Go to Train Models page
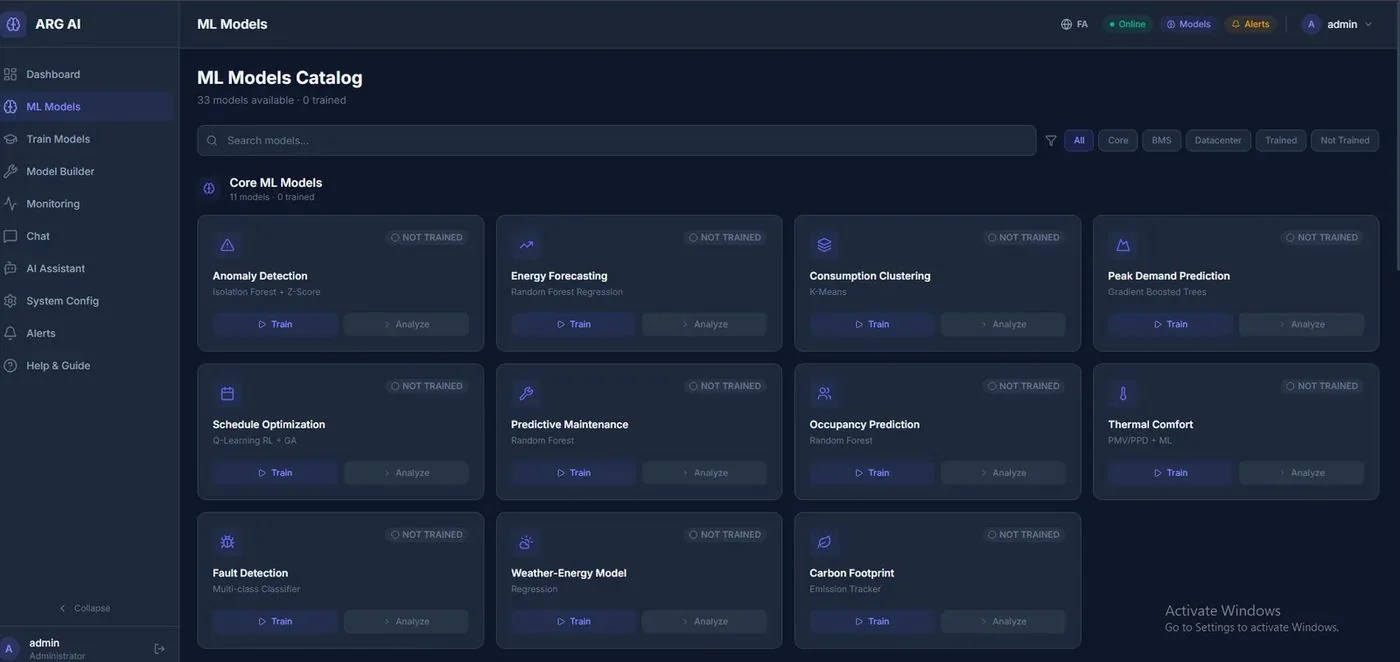The image size is (1400, 662). (88, 139)
